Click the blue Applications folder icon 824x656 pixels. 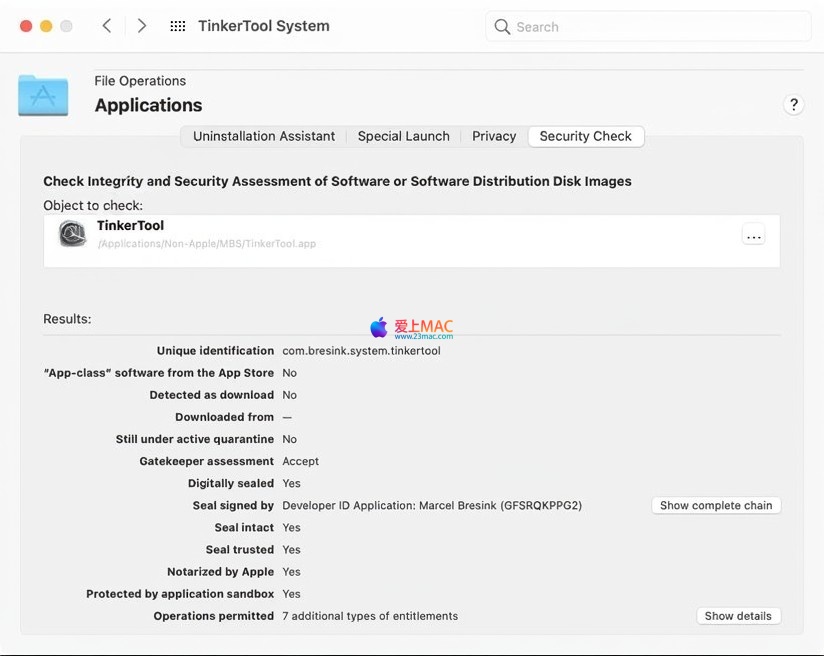(x=43, y=95)
